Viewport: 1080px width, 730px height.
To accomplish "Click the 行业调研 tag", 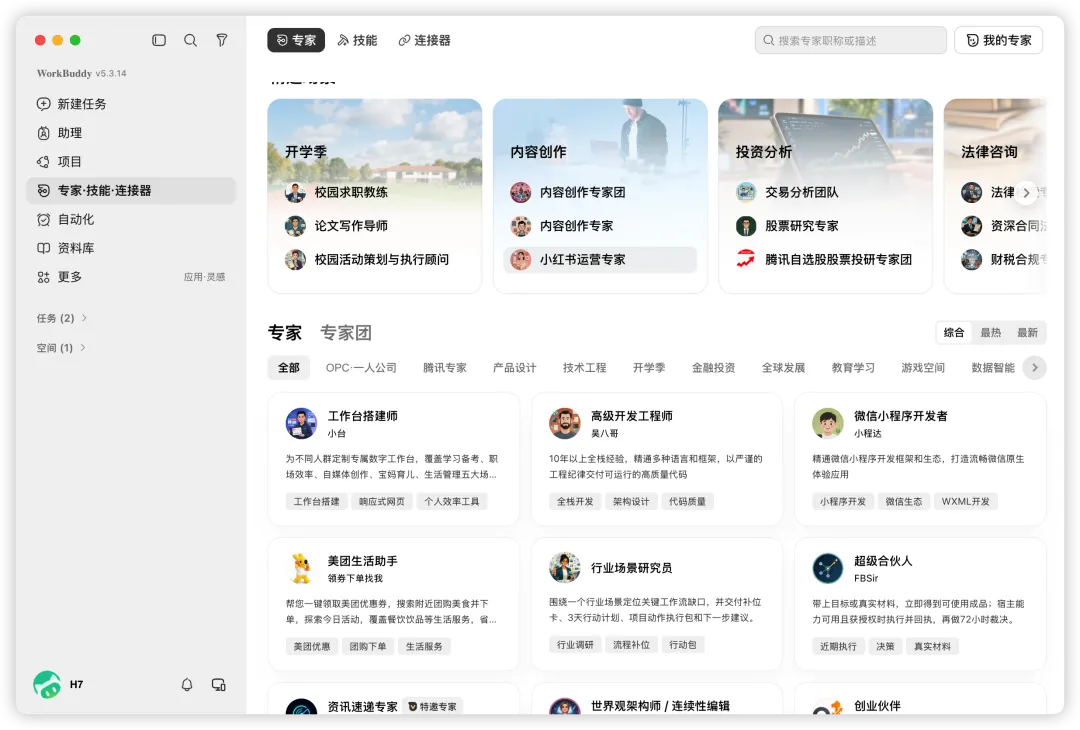I will (574, 645).
